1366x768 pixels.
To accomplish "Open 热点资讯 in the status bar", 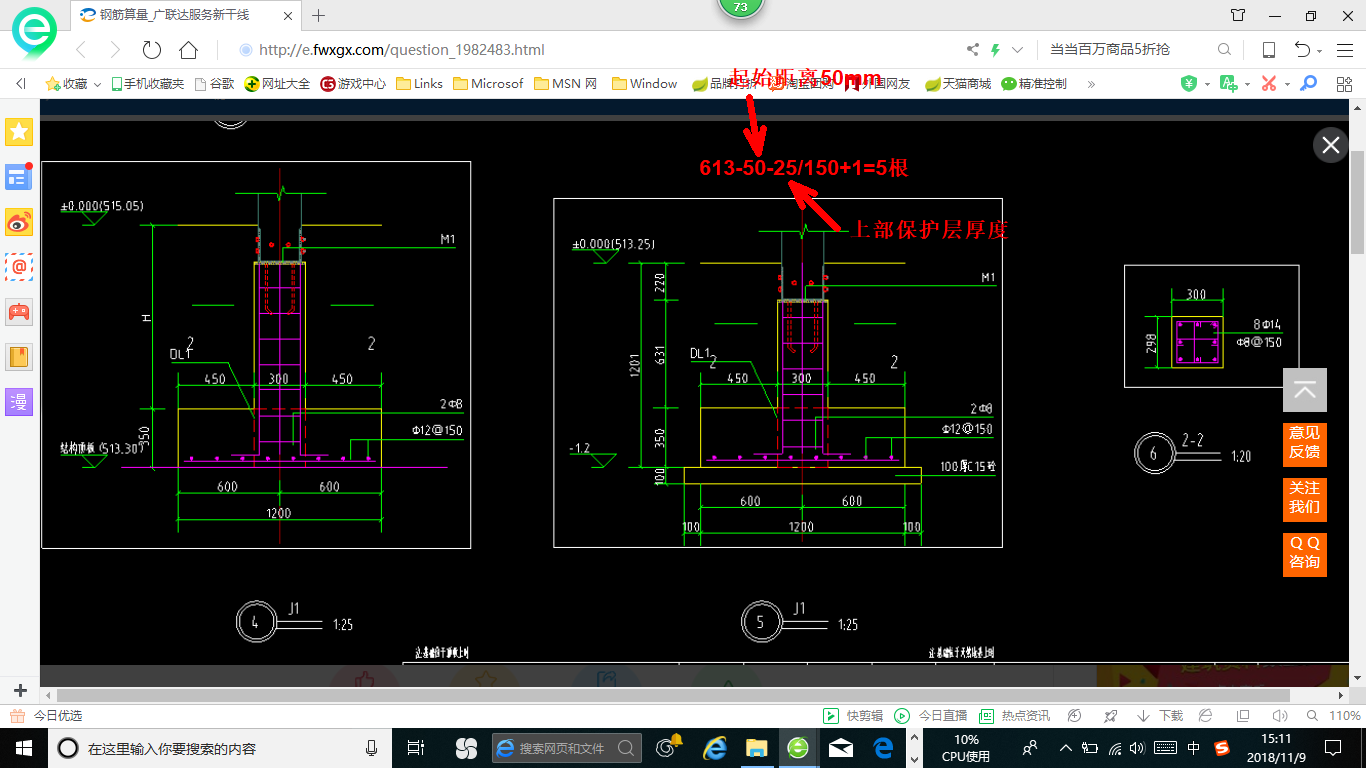I will click(1014, 716).
